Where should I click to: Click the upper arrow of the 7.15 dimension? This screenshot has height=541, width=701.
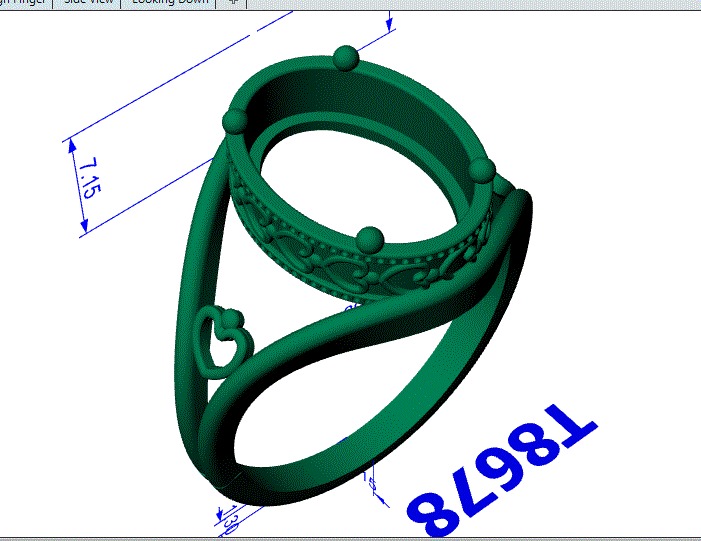(73, 147)
